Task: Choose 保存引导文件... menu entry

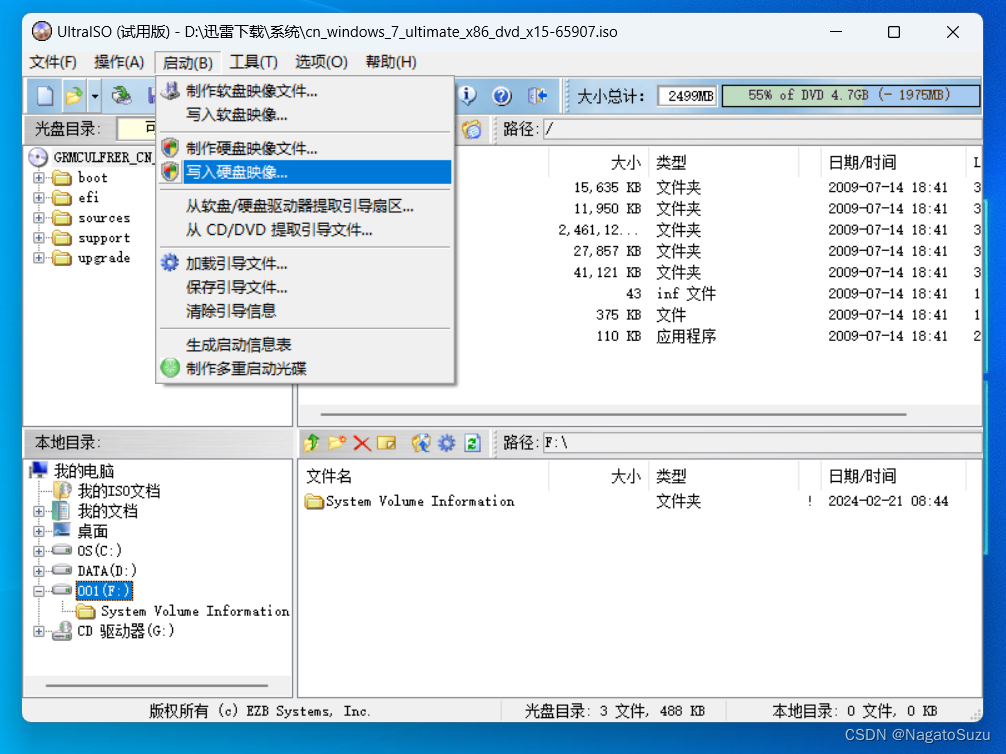Action: [x=305, y=287]
